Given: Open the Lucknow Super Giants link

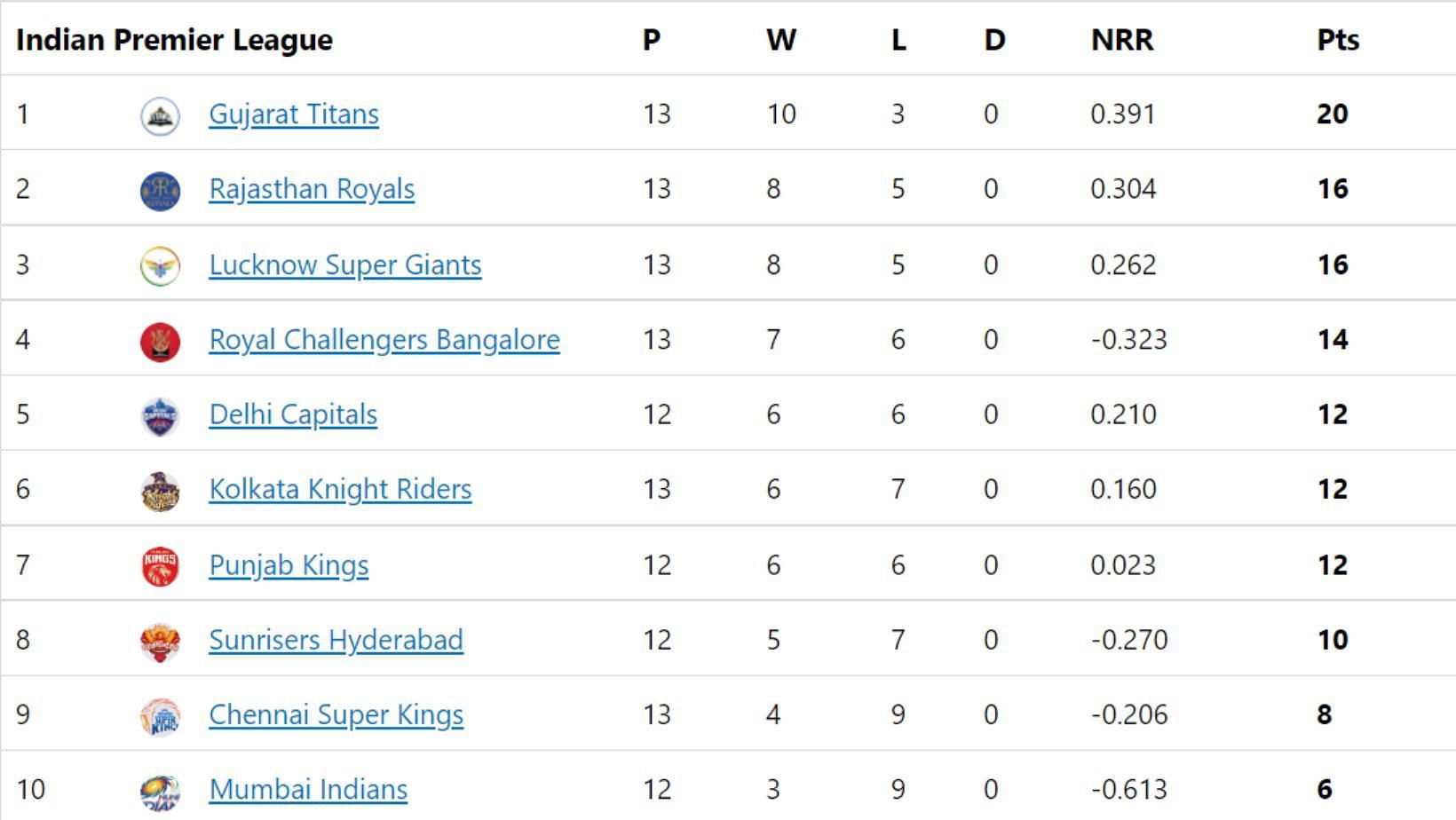Looking at the screenshot, I should (x=345, y=264).
